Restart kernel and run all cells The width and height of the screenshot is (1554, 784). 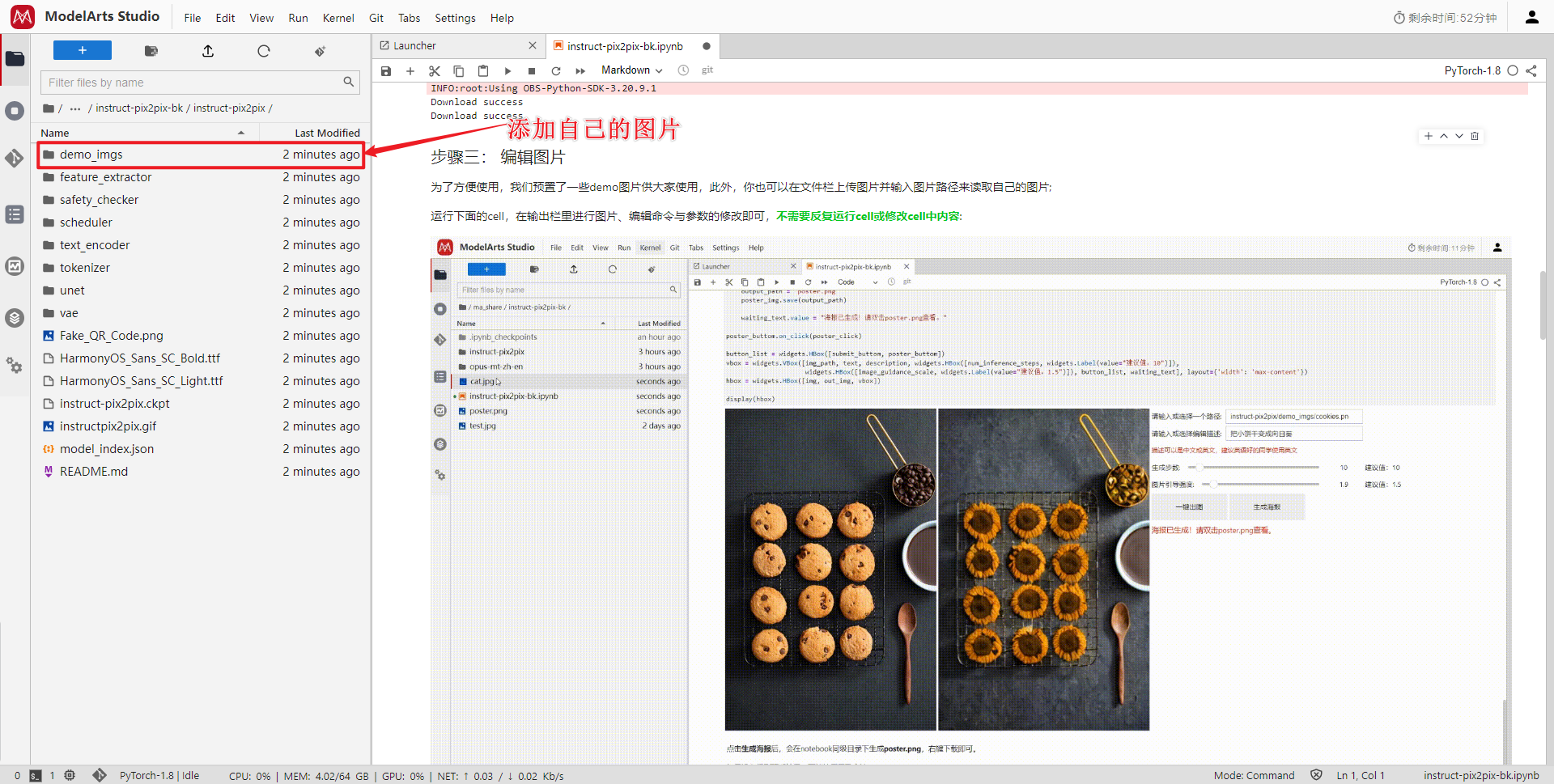click(580, 71)
